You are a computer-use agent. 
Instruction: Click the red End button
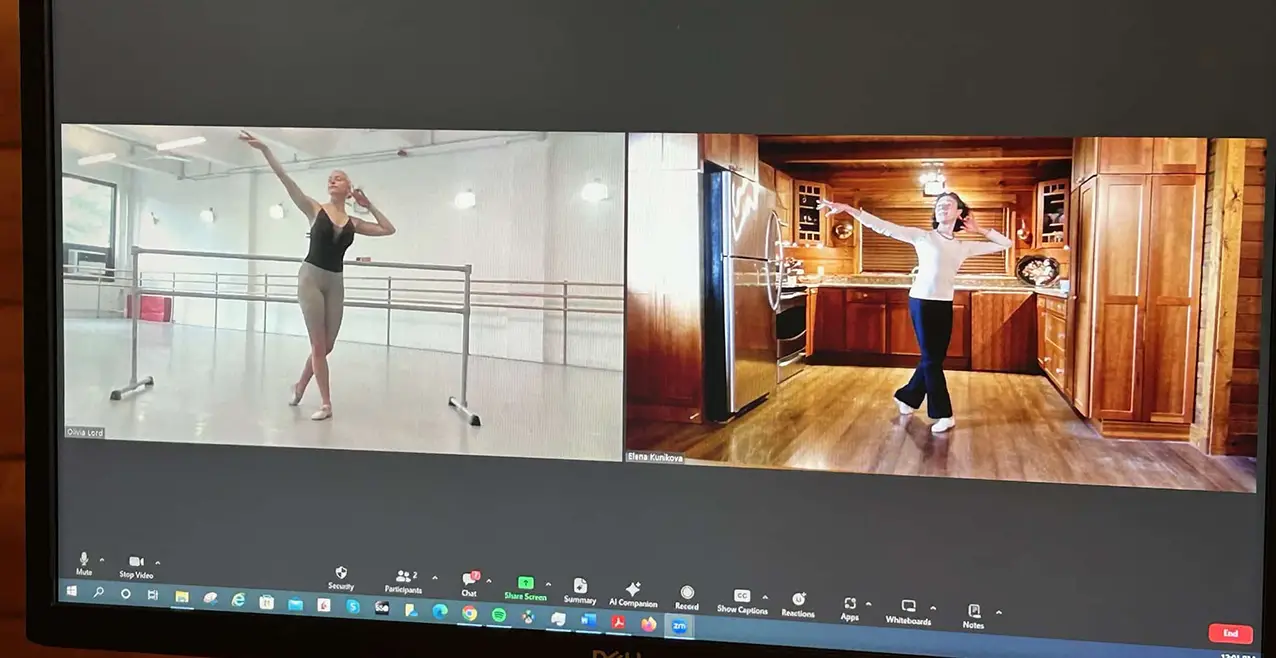pyautogui.click(x=1229, y=633)
